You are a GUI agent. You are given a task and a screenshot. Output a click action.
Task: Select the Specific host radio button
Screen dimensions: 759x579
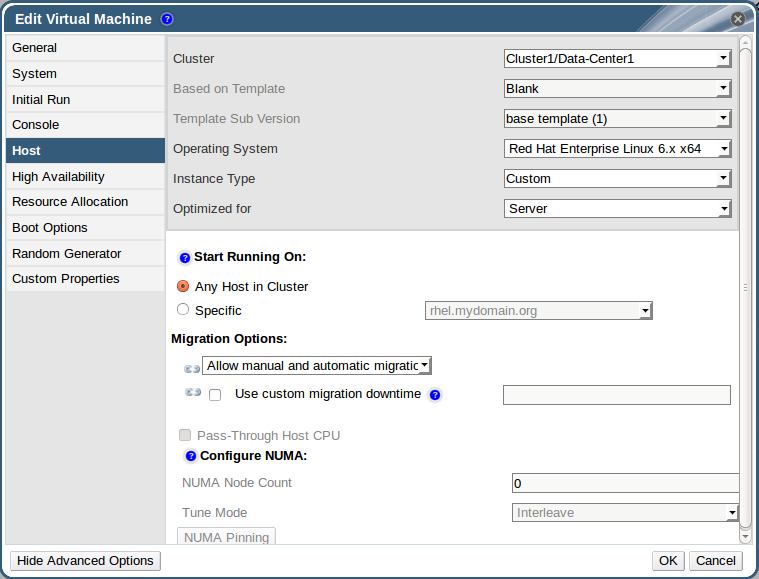pyautogui.click(x=183, y=310)
